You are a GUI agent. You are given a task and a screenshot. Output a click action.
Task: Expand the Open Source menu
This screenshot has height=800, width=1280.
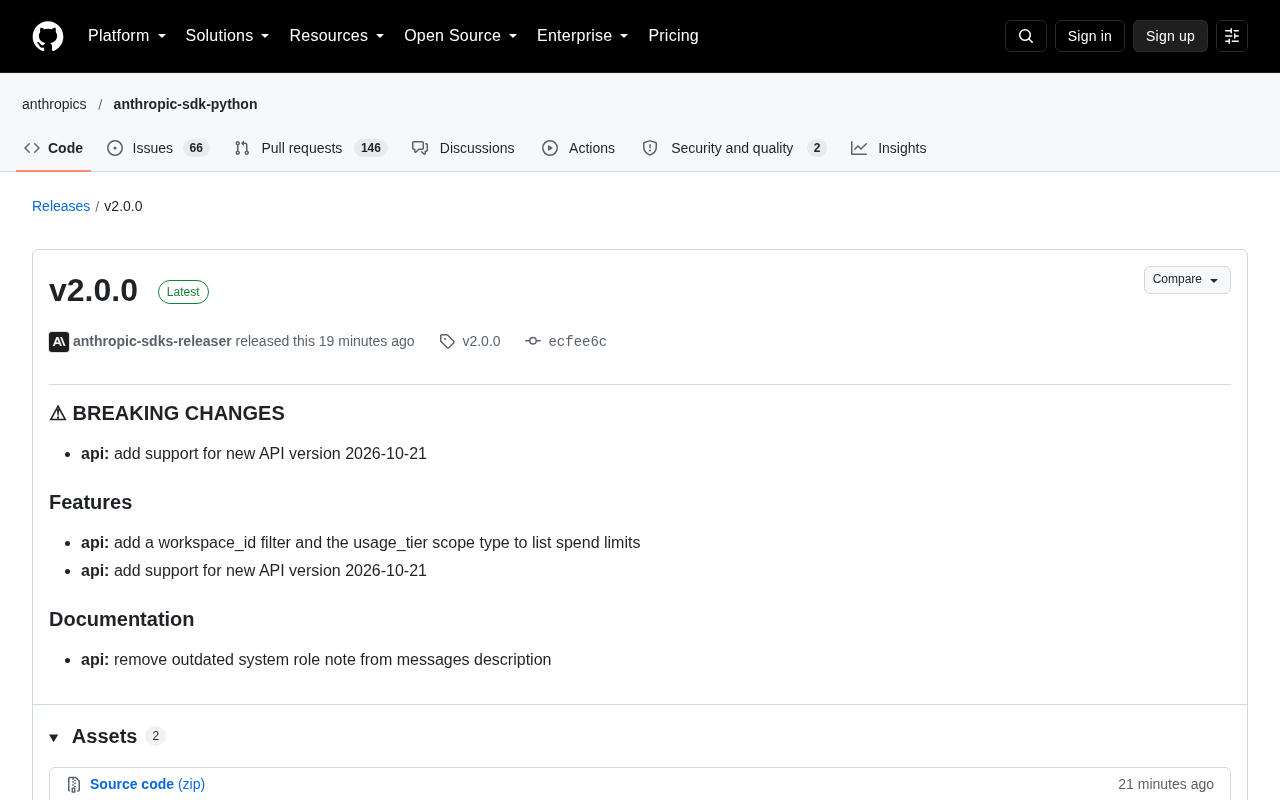coord(461,36)
